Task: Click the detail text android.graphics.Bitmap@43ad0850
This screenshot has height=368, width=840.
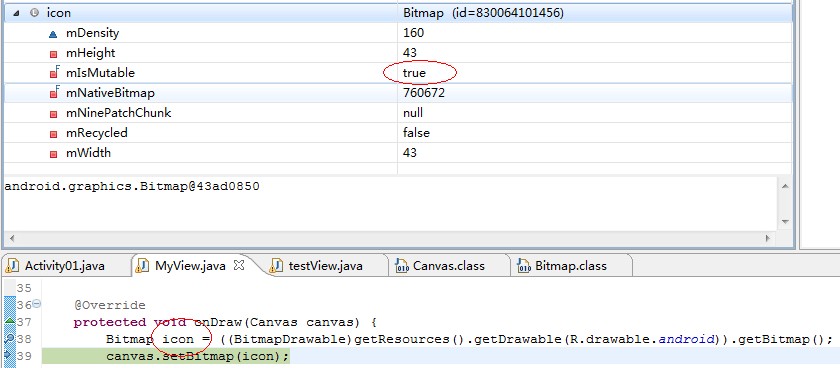Action: click(132, 186)
